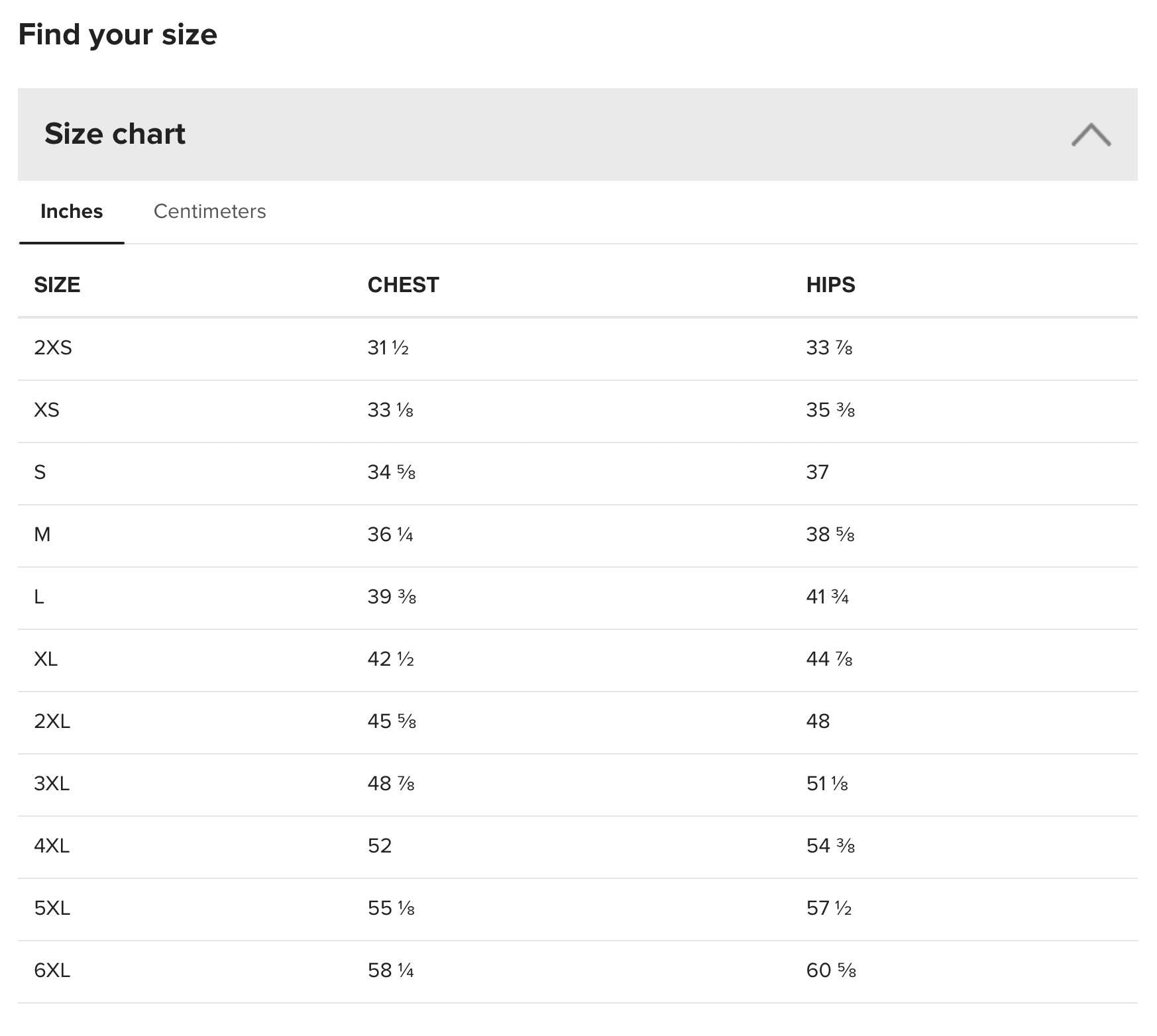The height and width of the screenshot is (1036, 1157).
Task: Click the CHEST column header
Action: coord(403,285)
